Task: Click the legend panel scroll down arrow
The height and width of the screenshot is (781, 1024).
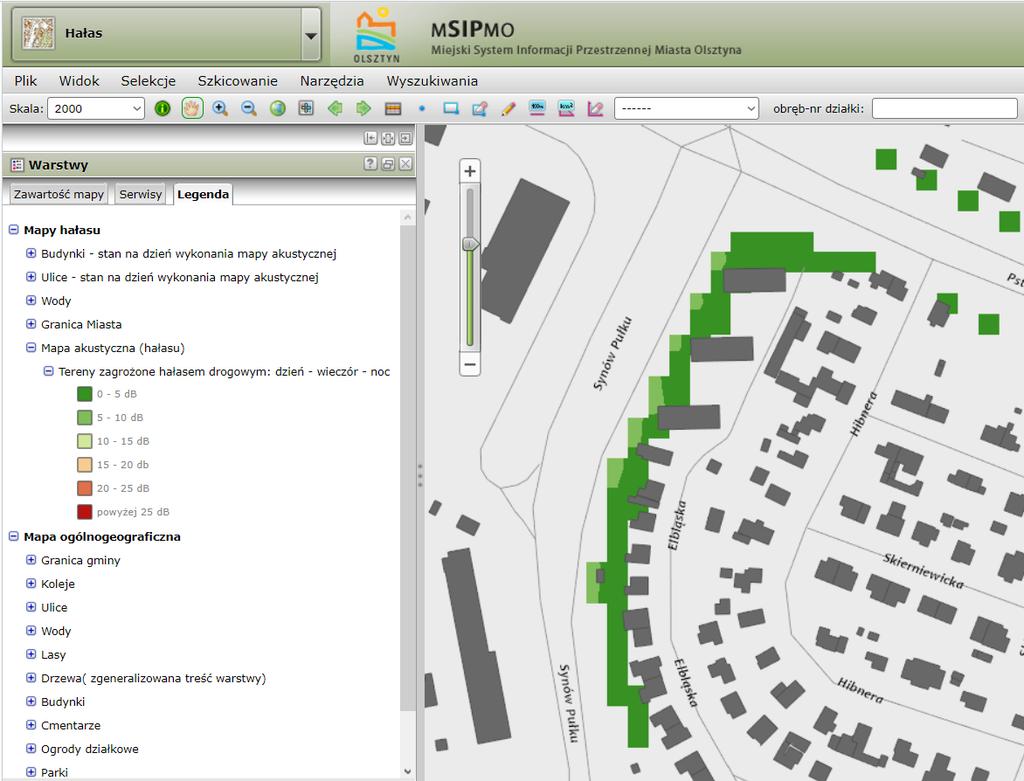Action: [x=408, y=772]
